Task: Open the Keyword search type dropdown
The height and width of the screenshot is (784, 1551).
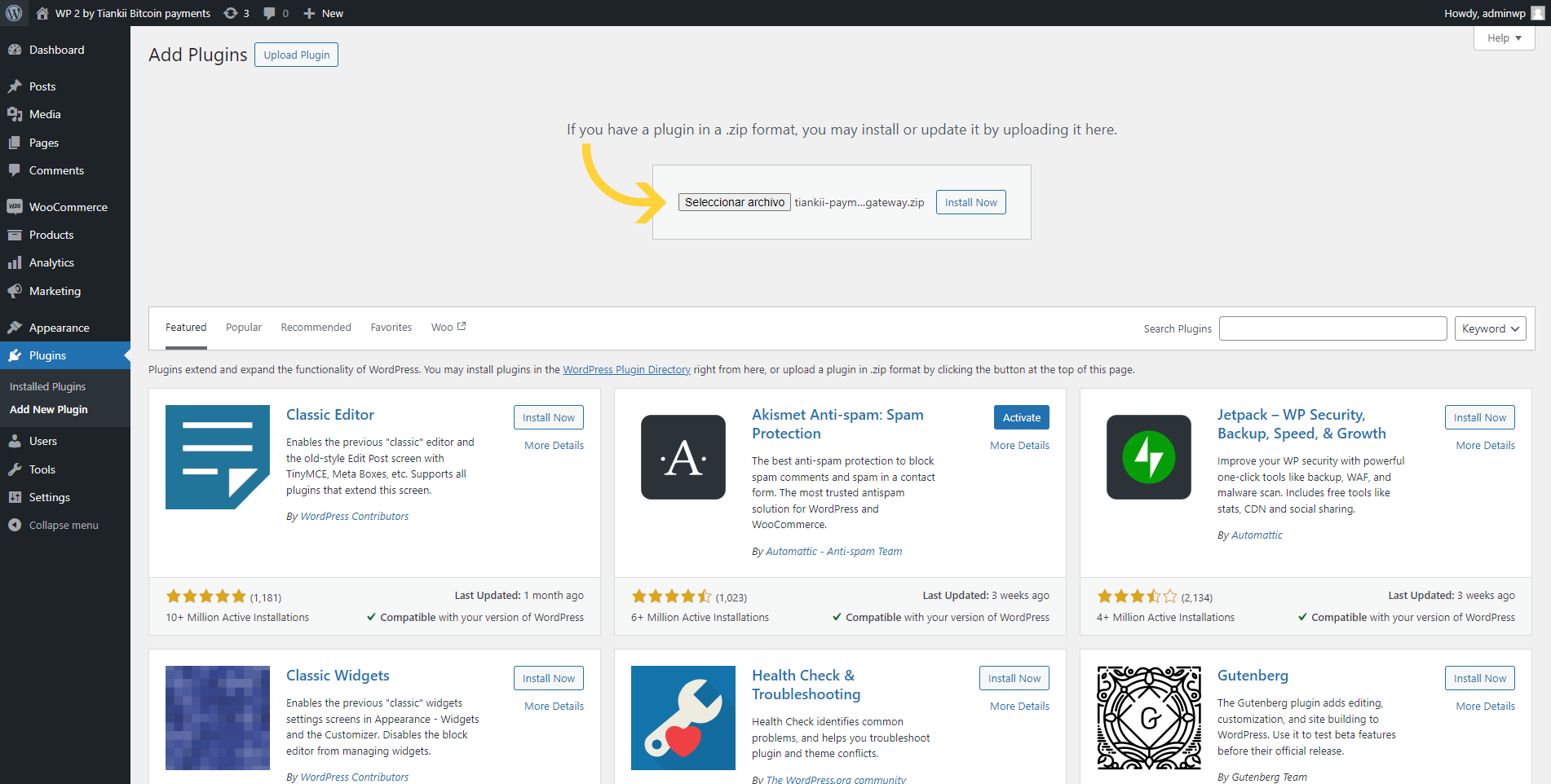Action: [1491, 328]
